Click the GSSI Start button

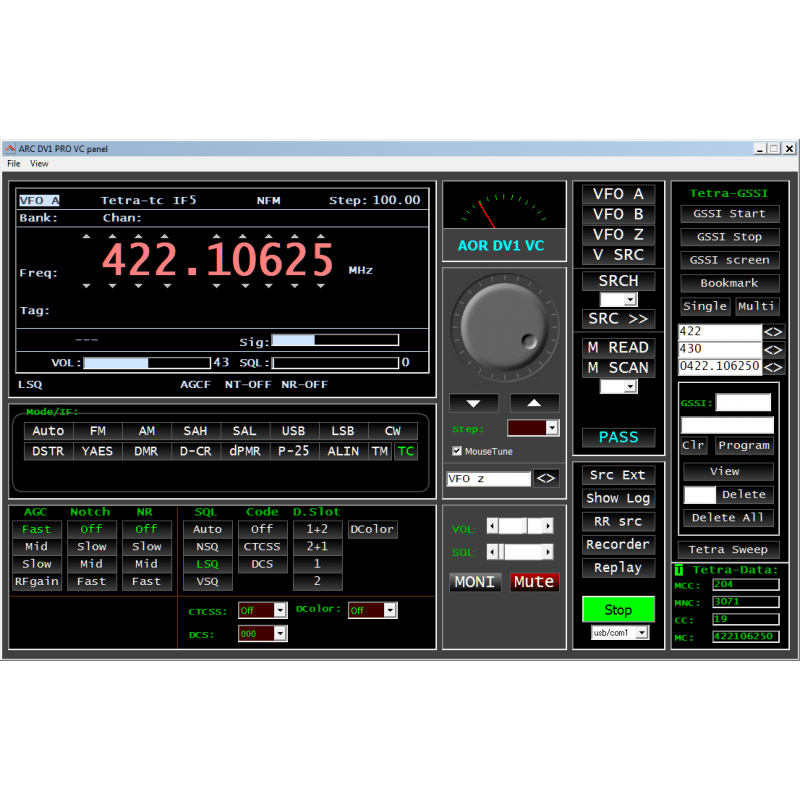(730, 214)
